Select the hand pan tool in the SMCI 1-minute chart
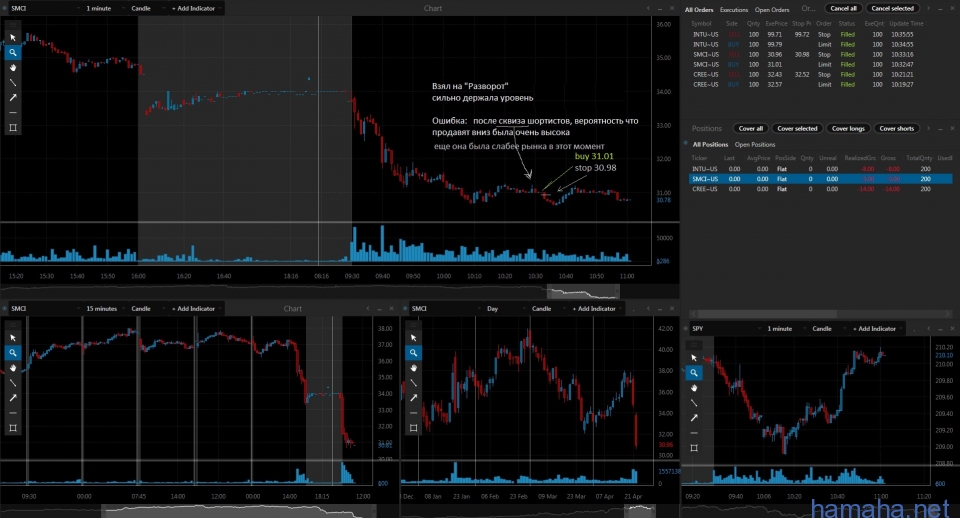Viewport: 960px width, 520px height. click(x=13, y=67)
